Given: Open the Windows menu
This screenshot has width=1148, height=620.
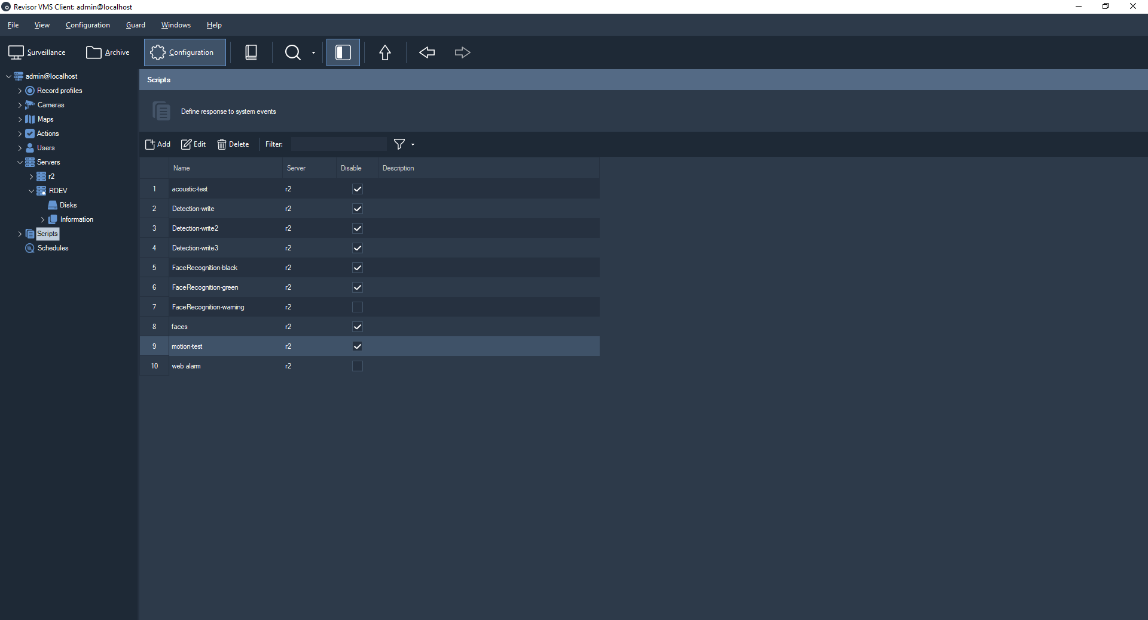Looking at the screenshot, I should tap(176, 25).
